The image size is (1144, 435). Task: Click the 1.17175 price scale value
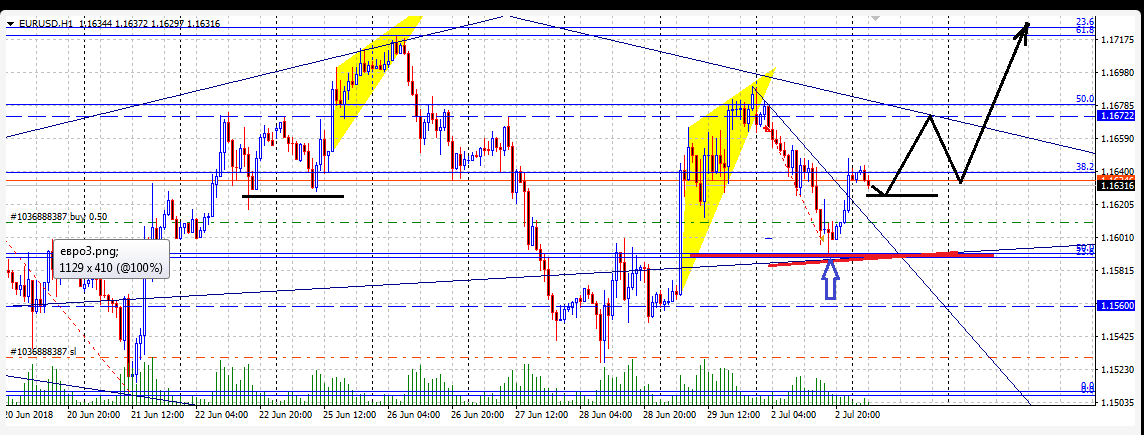[x=1116, y=40]
